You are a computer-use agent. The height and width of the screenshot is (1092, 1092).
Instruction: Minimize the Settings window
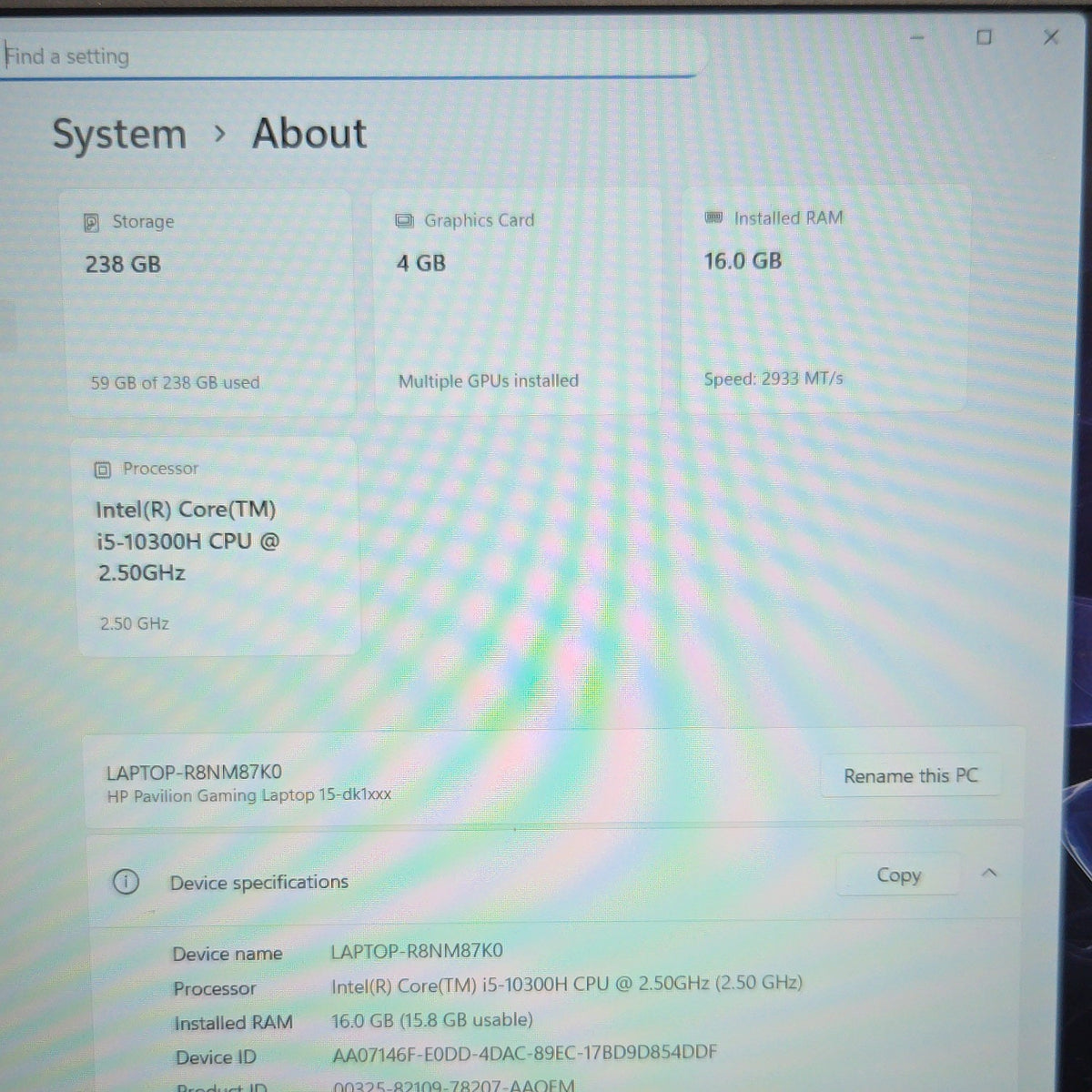click(917, 37)
